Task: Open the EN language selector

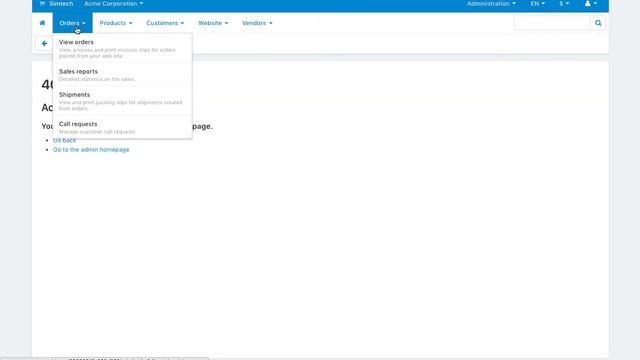Action: (538, 4)
